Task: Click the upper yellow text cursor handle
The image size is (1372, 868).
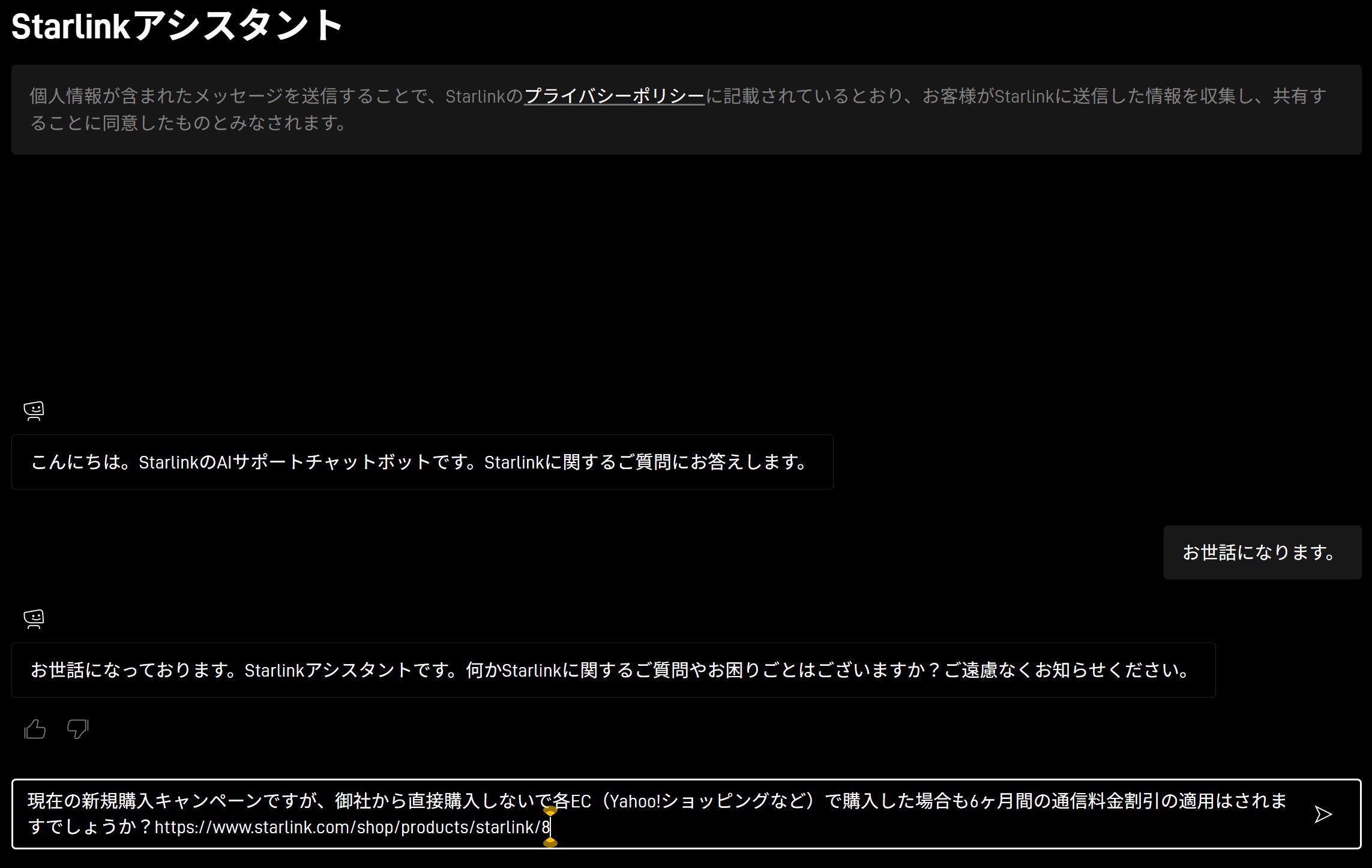Action: point(550,811)
